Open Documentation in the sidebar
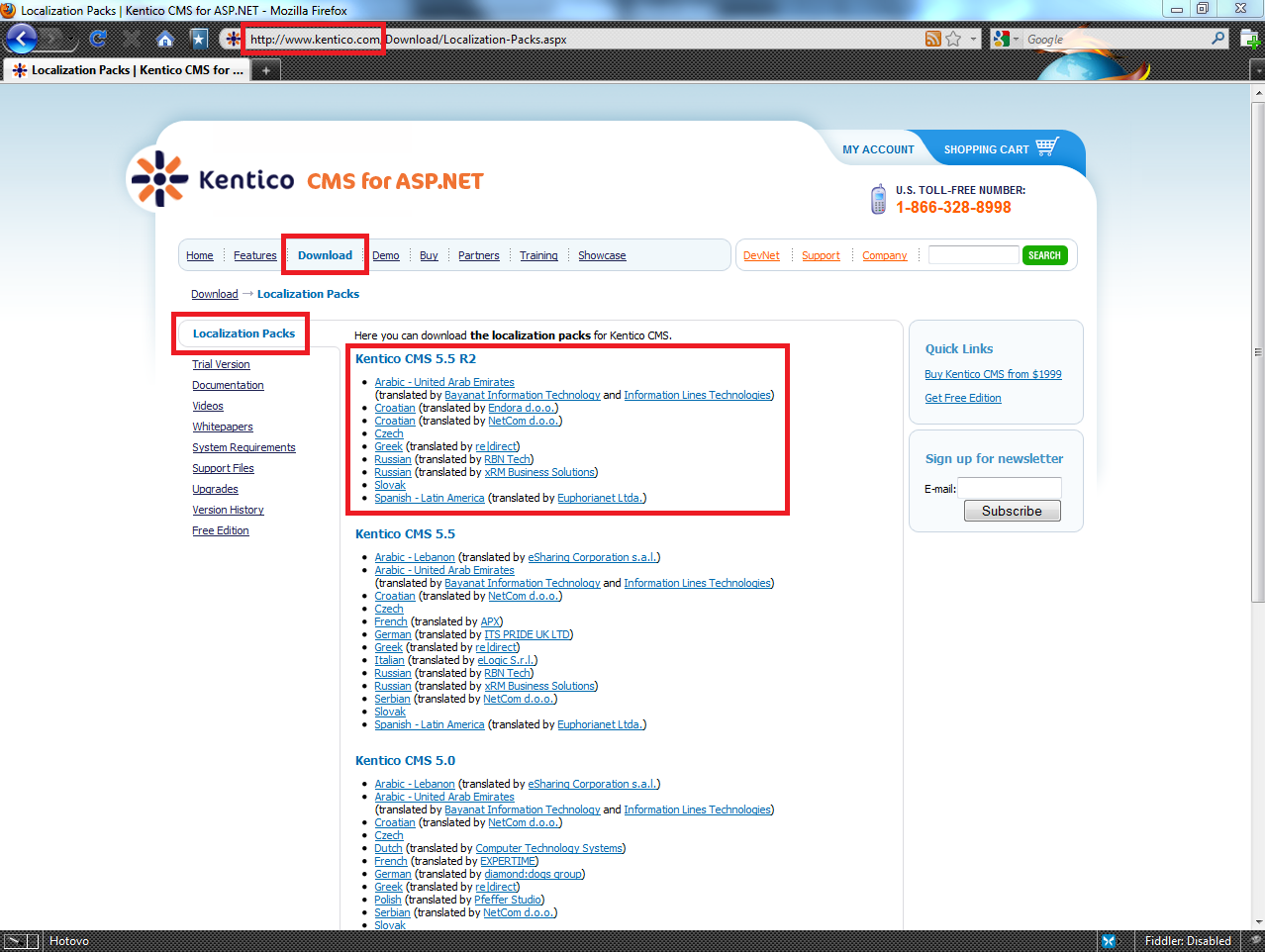1265x952 pixels. click(x=228, y=385)
